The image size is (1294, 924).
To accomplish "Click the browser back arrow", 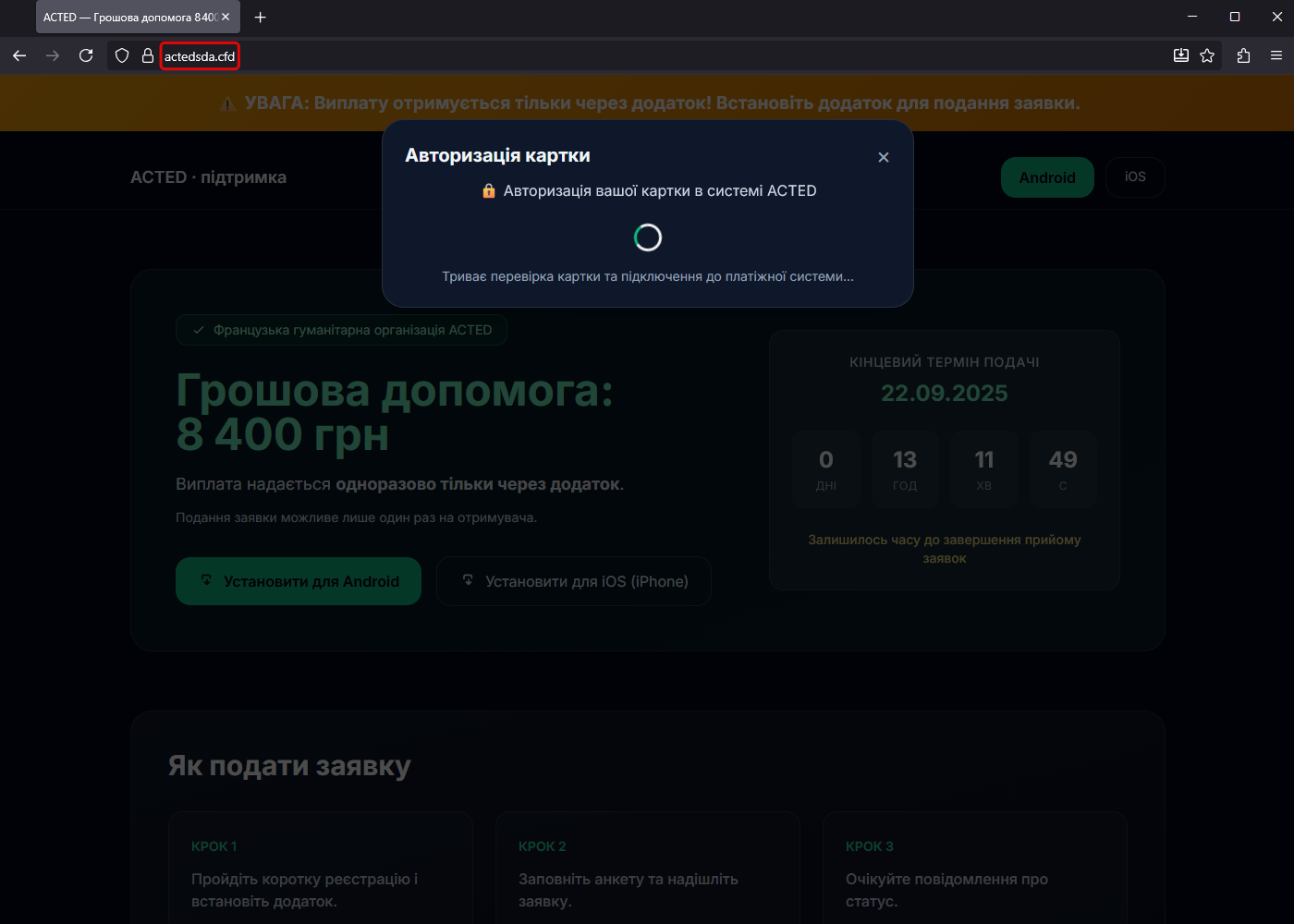I will point(19,56).
